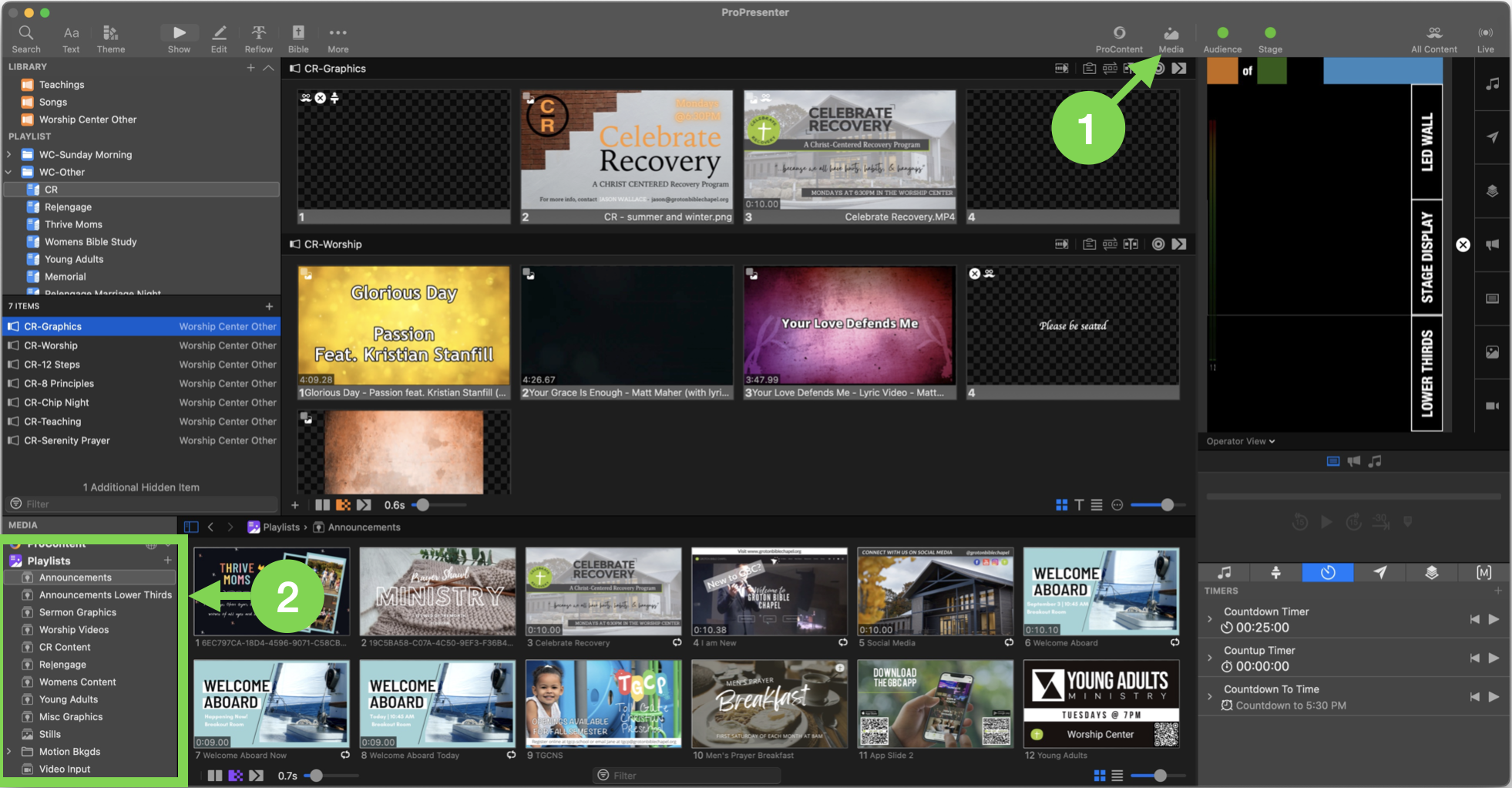
Task: Open the Theme picker
Action: coord(110,39)
